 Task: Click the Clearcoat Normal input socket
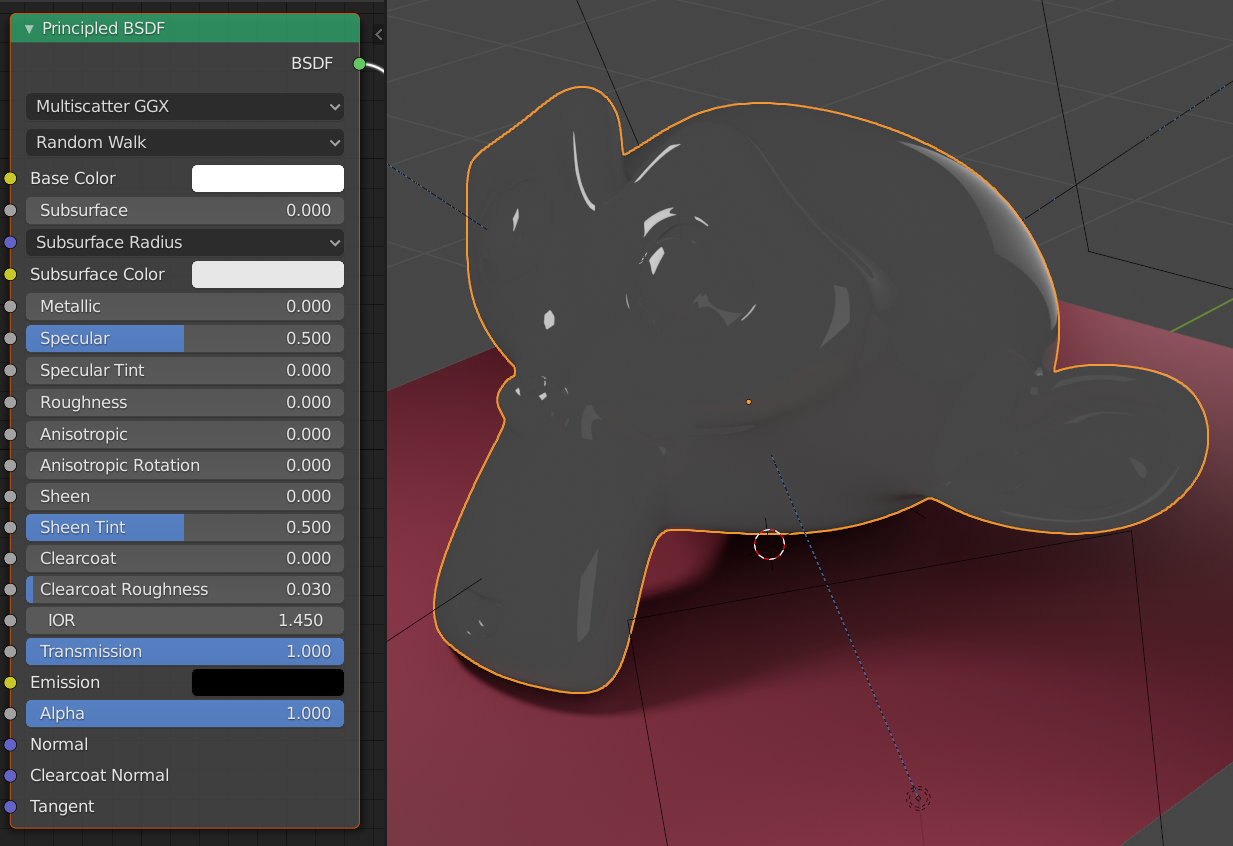10,775
